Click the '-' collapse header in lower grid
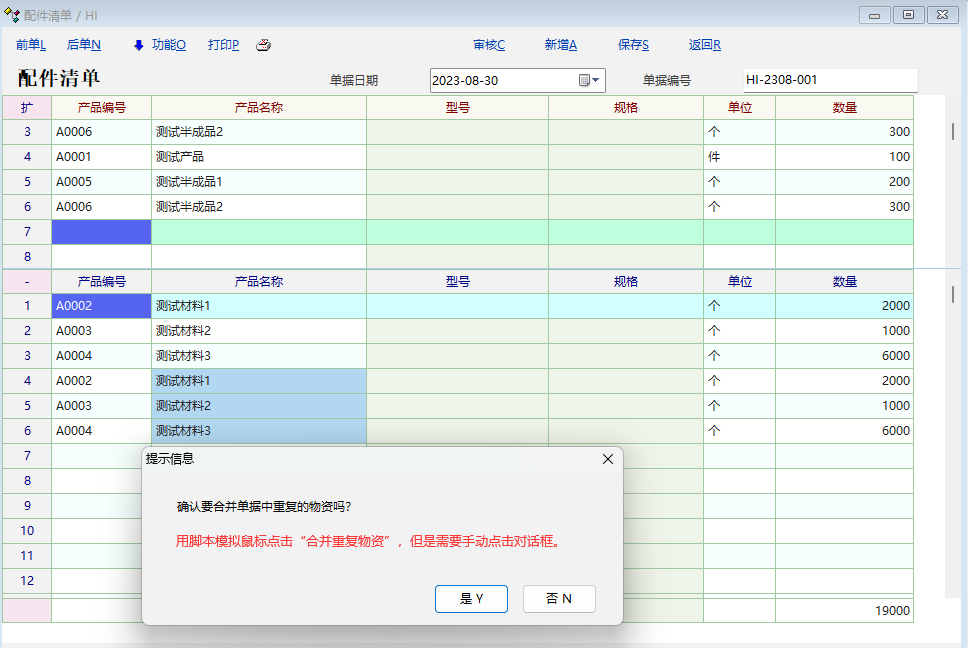 [x=27, y=282]
